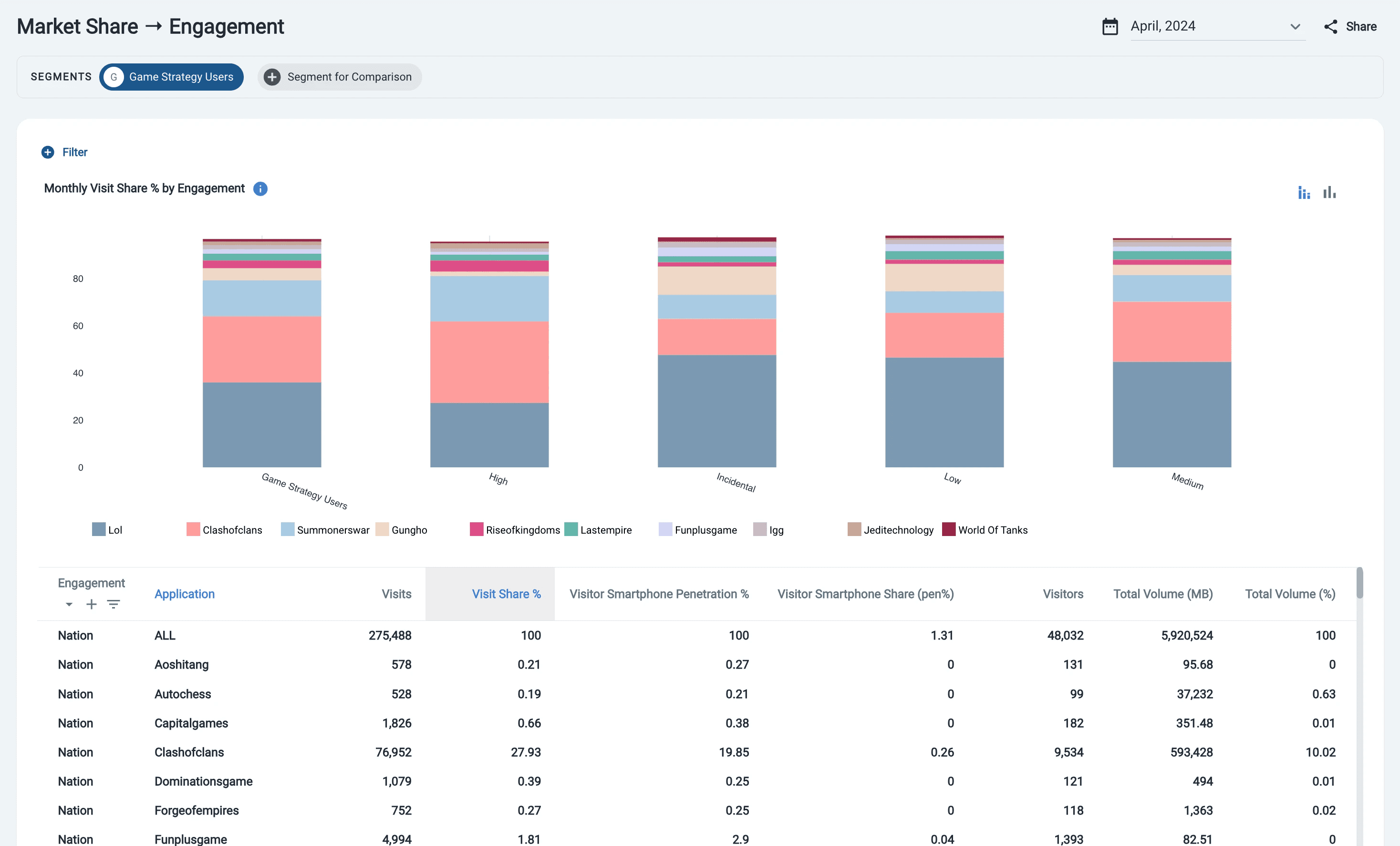Sort by Visitor Smartphone Share (pen%) header
This screenshot has height=846, width=1400.
[x=865, y=594]
